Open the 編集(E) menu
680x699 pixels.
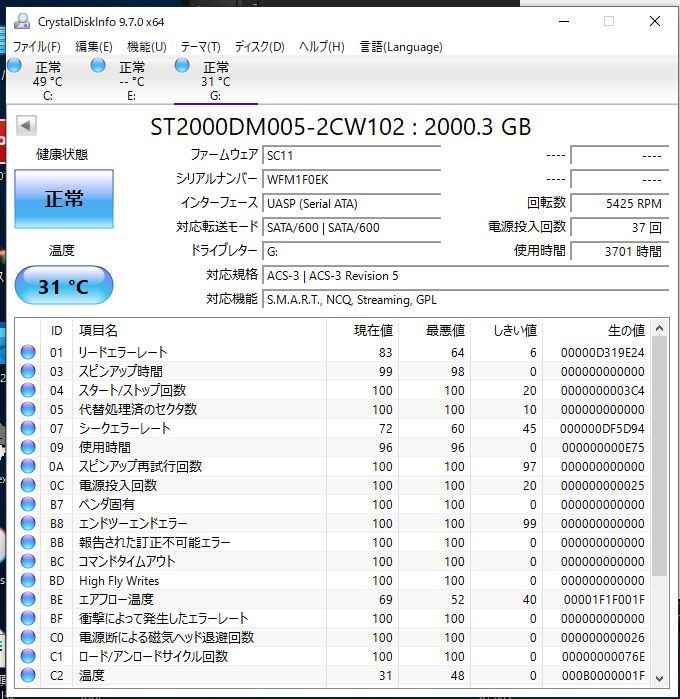coord(94,47)
